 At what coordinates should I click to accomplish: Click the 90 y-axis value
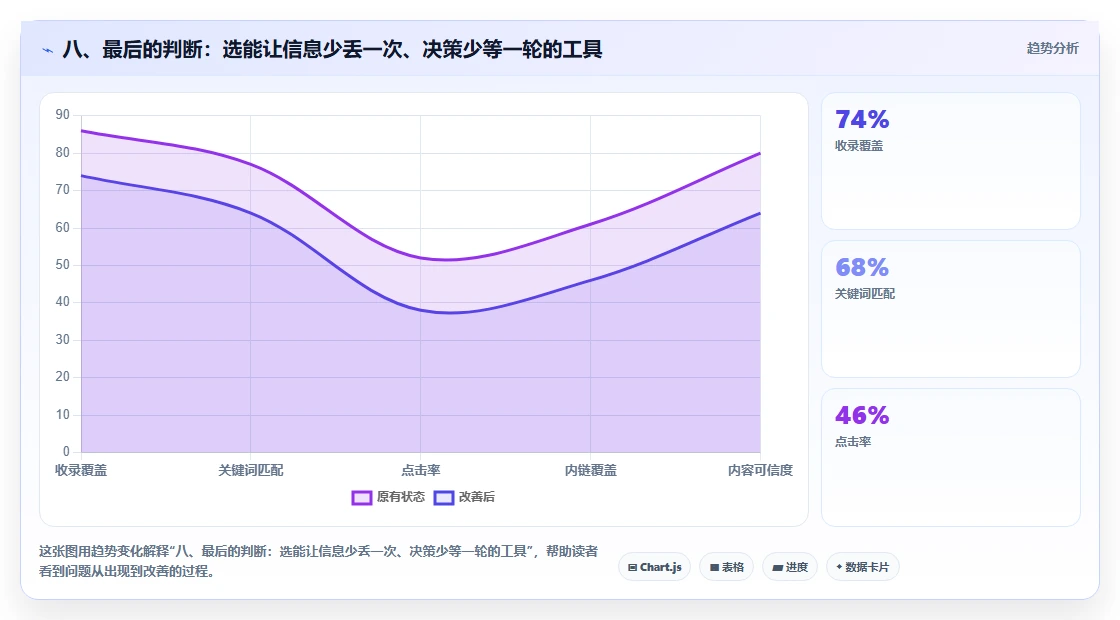(x=63, y=115)
